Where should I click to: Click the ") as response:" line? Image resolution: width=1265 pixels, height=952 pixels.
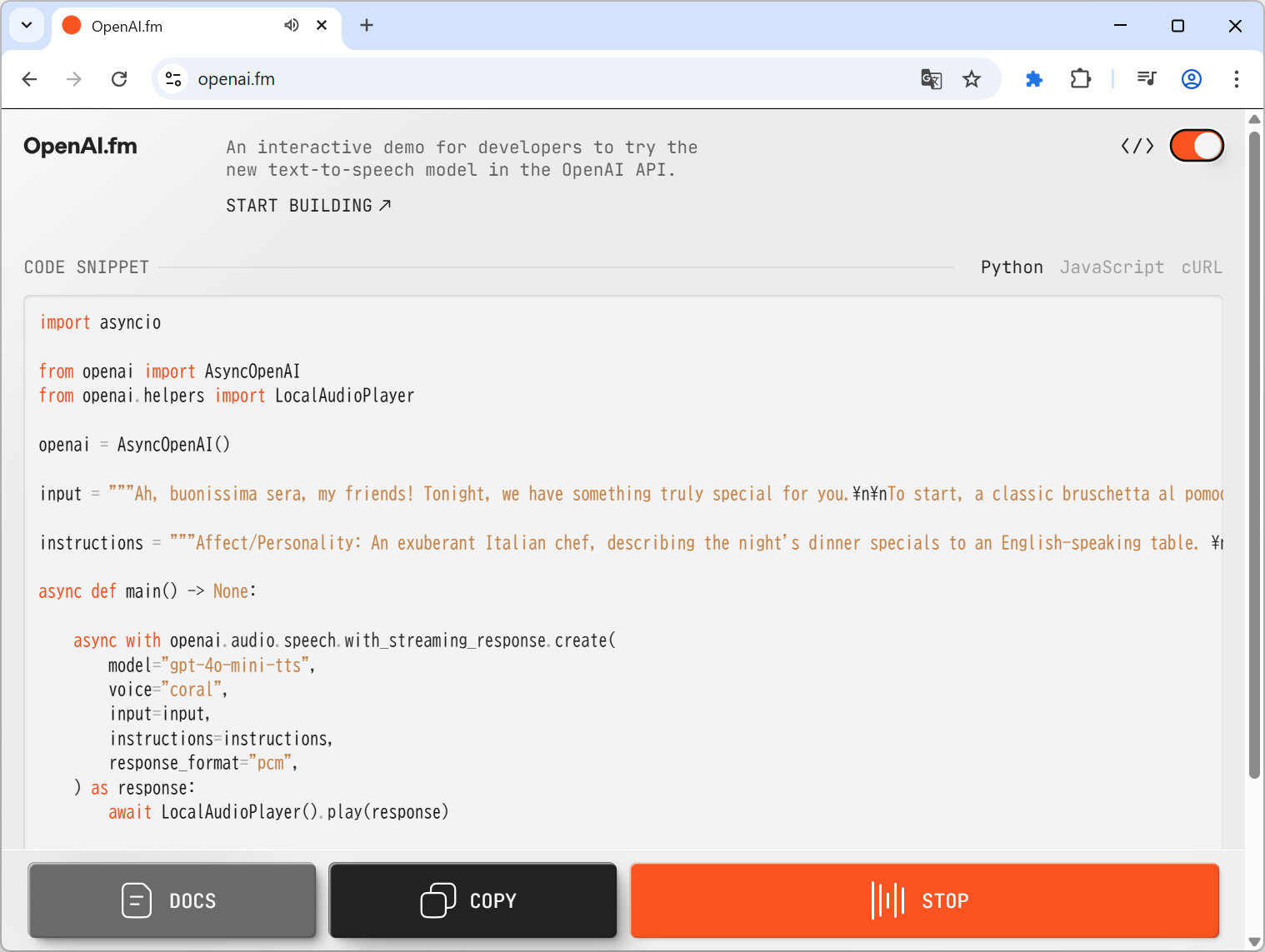point(134,788)
